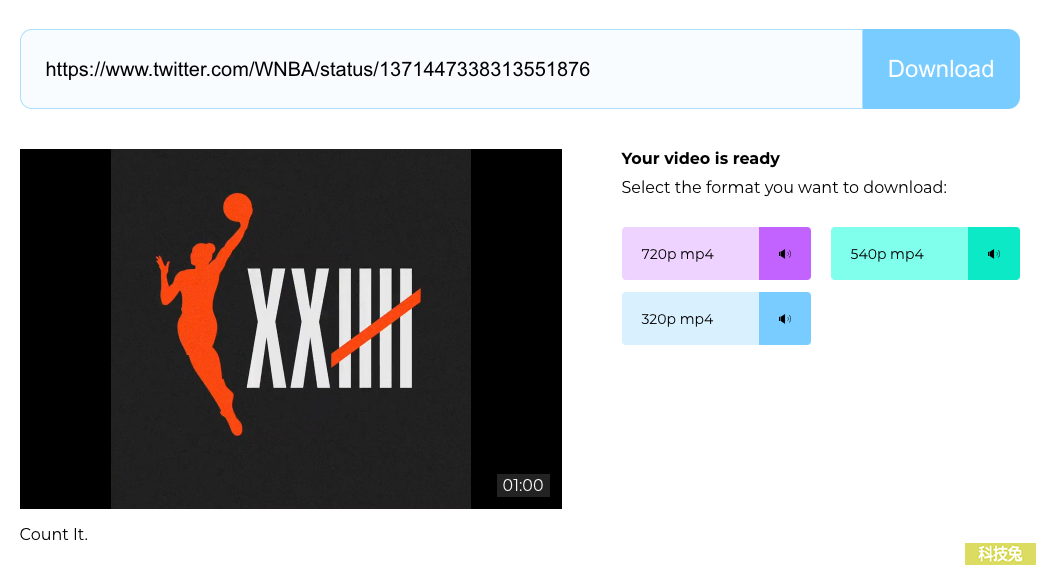Choose the 320p mp4 download format
1041x570 pixels.
(690, 319)
